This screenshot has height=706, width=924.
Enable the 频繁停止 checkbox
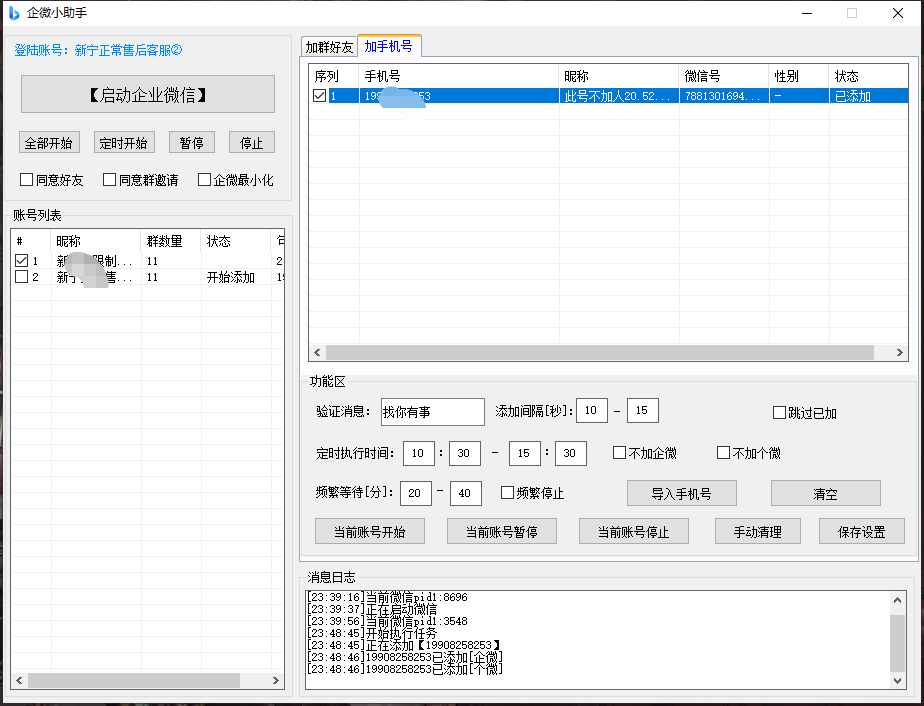tap(509, 492)
